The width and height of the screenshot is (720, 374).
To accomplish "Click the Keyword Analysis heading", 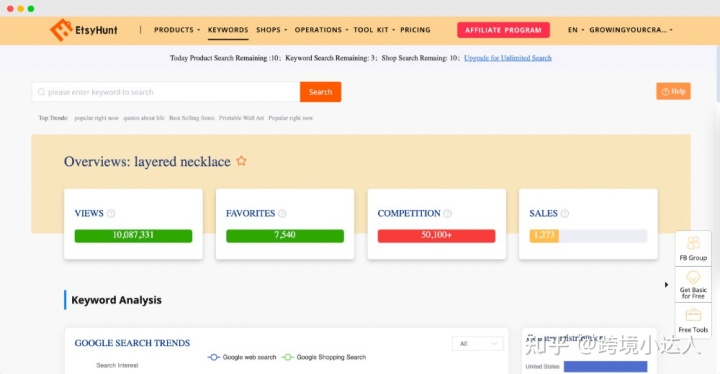I will [116, 300].
